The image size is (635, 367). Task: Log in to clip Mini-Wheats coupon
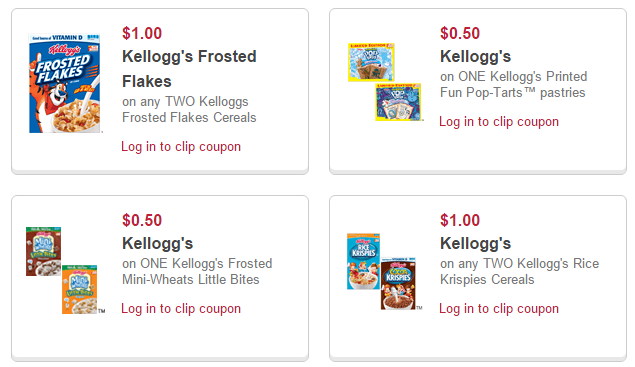point(181,309)
